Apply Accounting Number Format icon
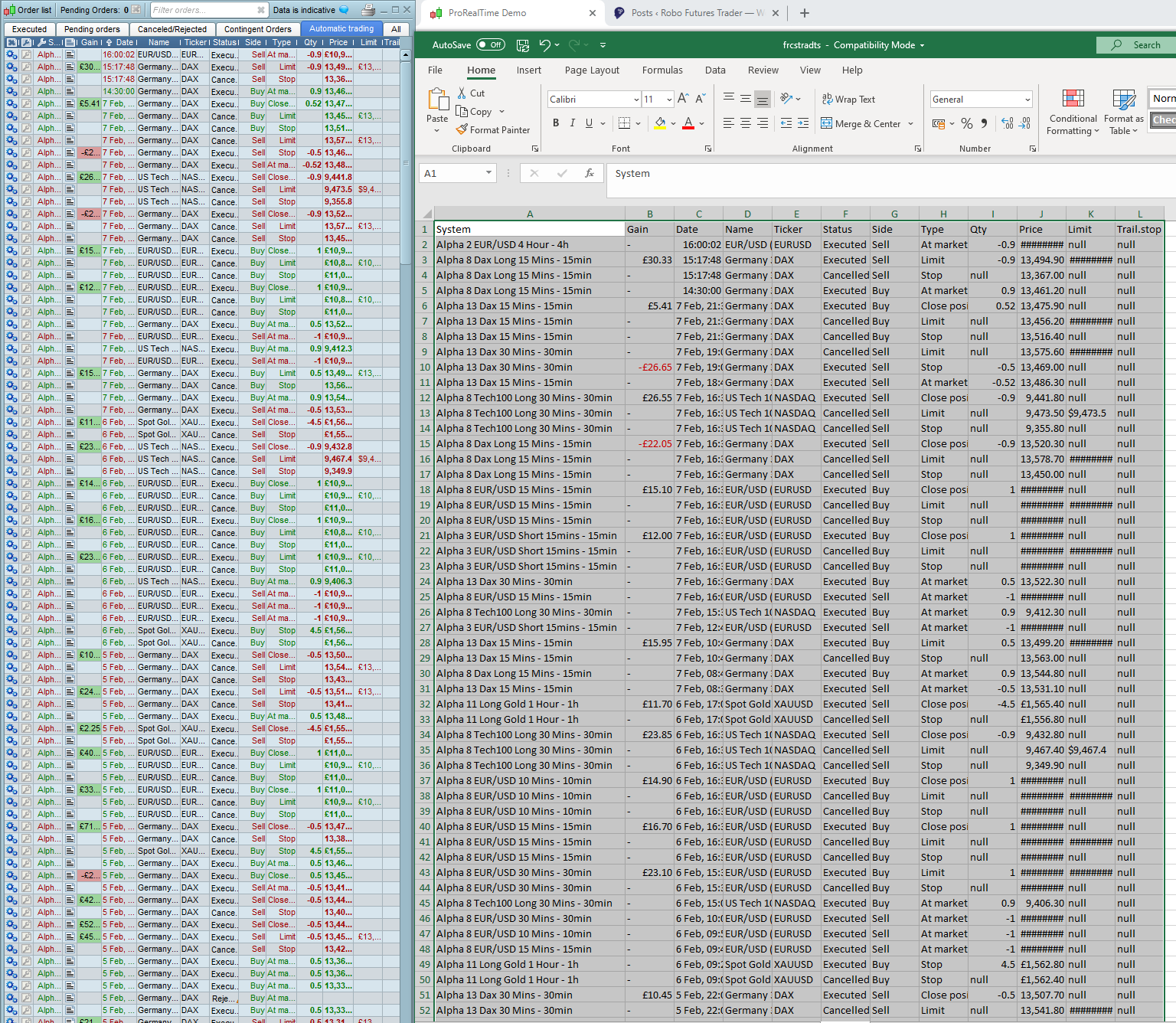The image size is (1176, 1023). [939, 123]
